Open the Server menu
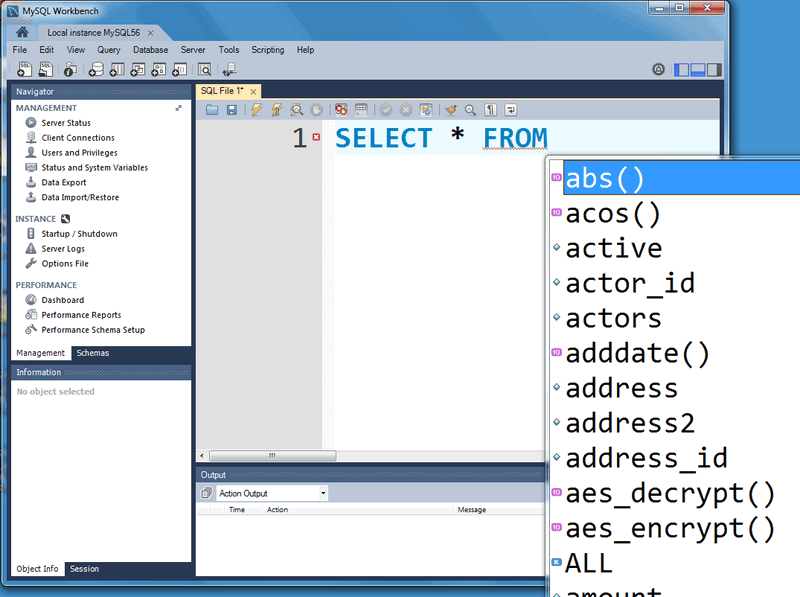The height and width of the screenshot is (597, 800). coord(193,49)
